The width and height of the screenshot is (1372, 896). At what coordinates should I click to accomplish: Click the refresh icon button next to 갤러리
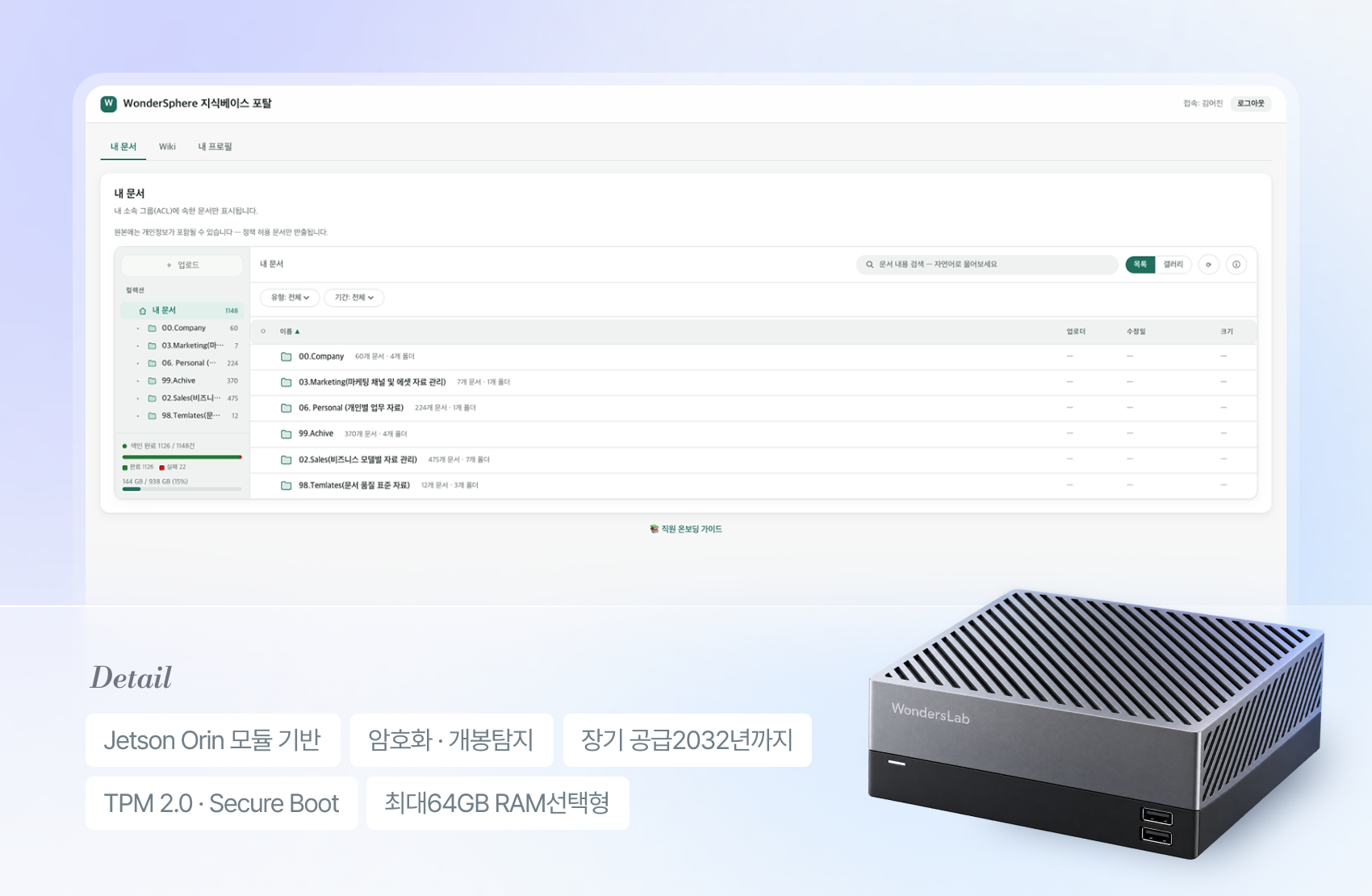click(x=1208, y=265)
